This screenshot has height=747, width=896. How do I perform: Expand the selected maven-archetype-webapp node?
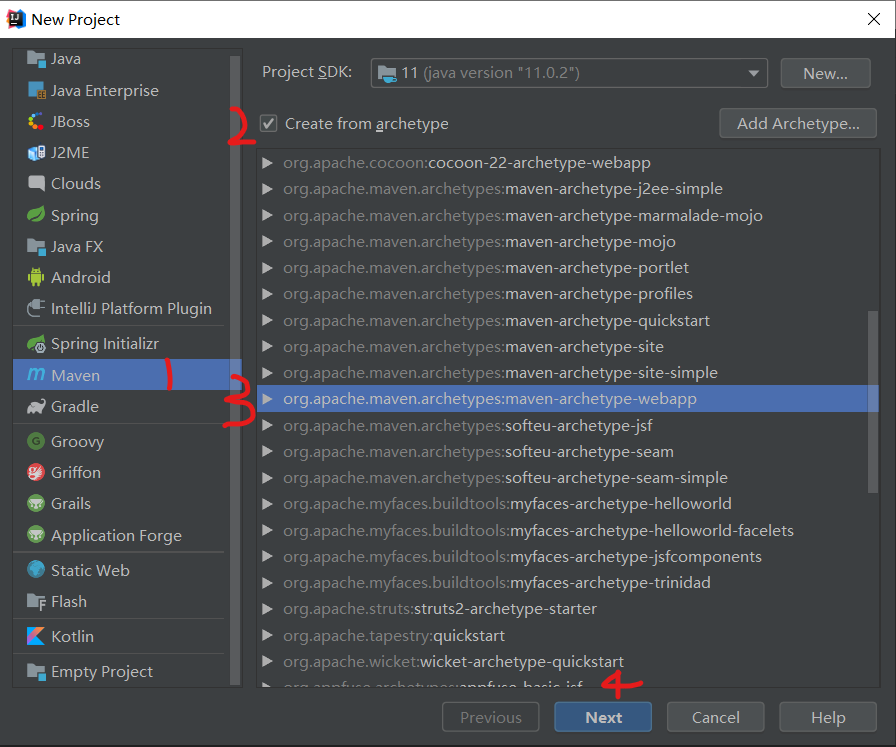tap(267, 399)
